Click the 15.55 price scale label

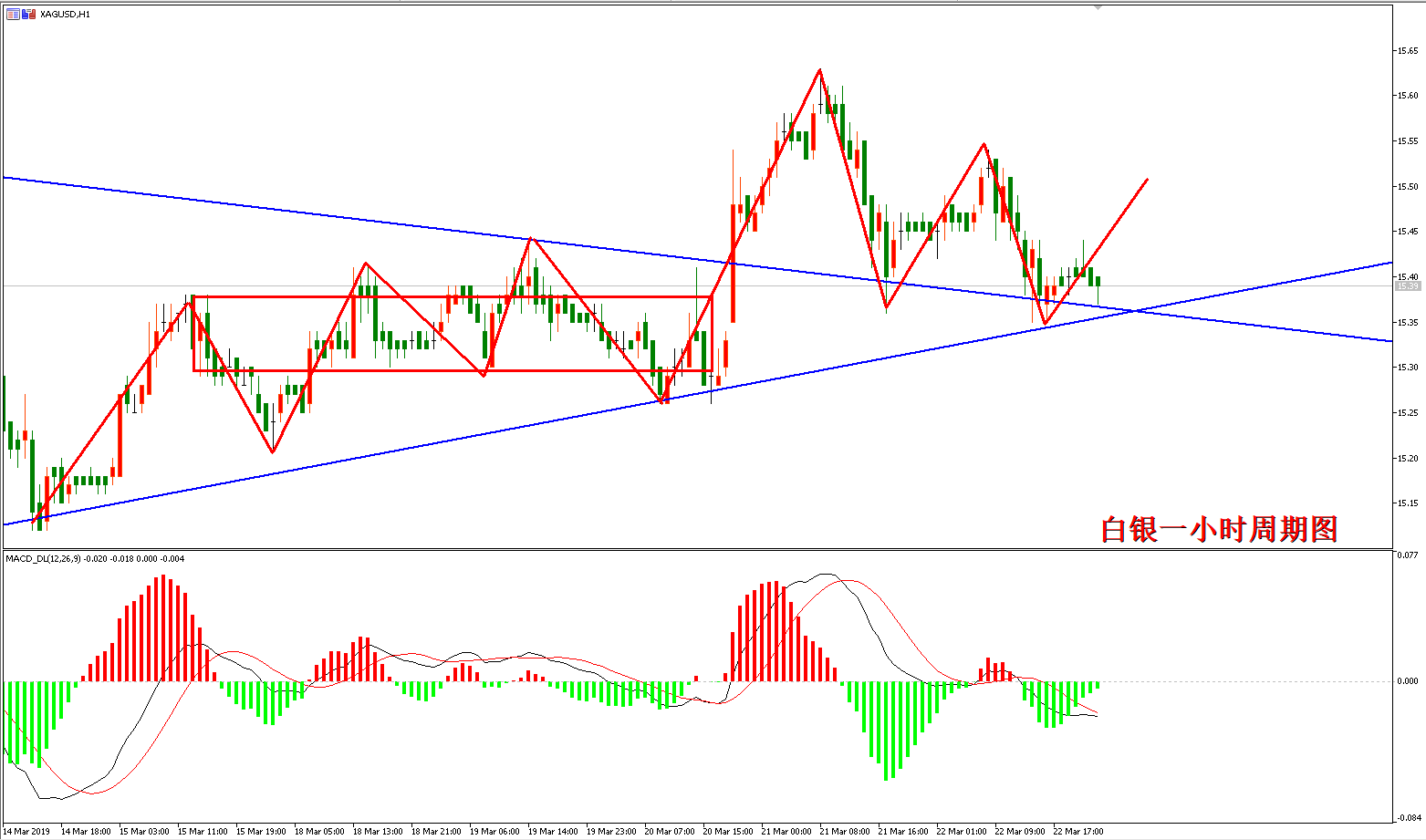click(1408, 141)
